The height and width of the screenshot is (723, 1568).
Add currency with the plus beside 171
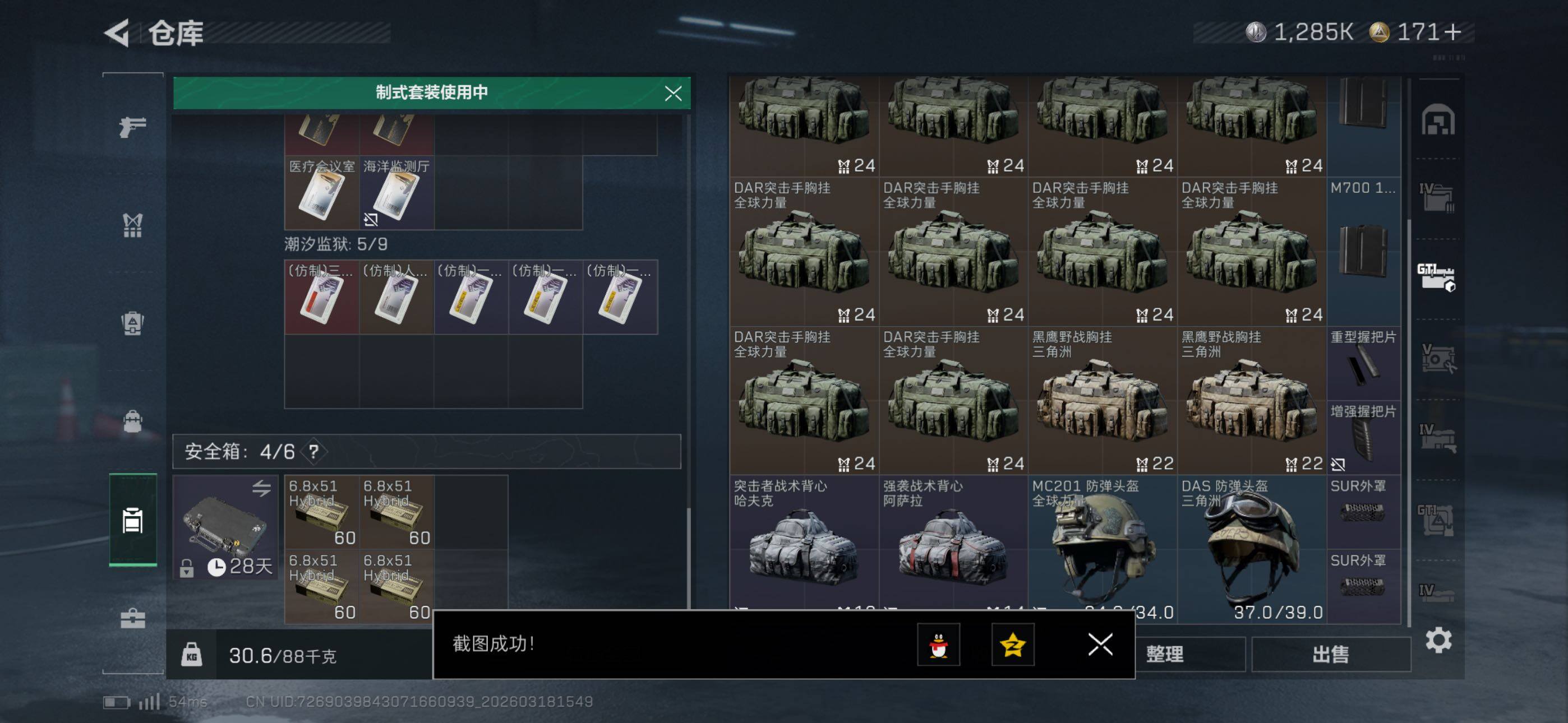(1452, 31)
